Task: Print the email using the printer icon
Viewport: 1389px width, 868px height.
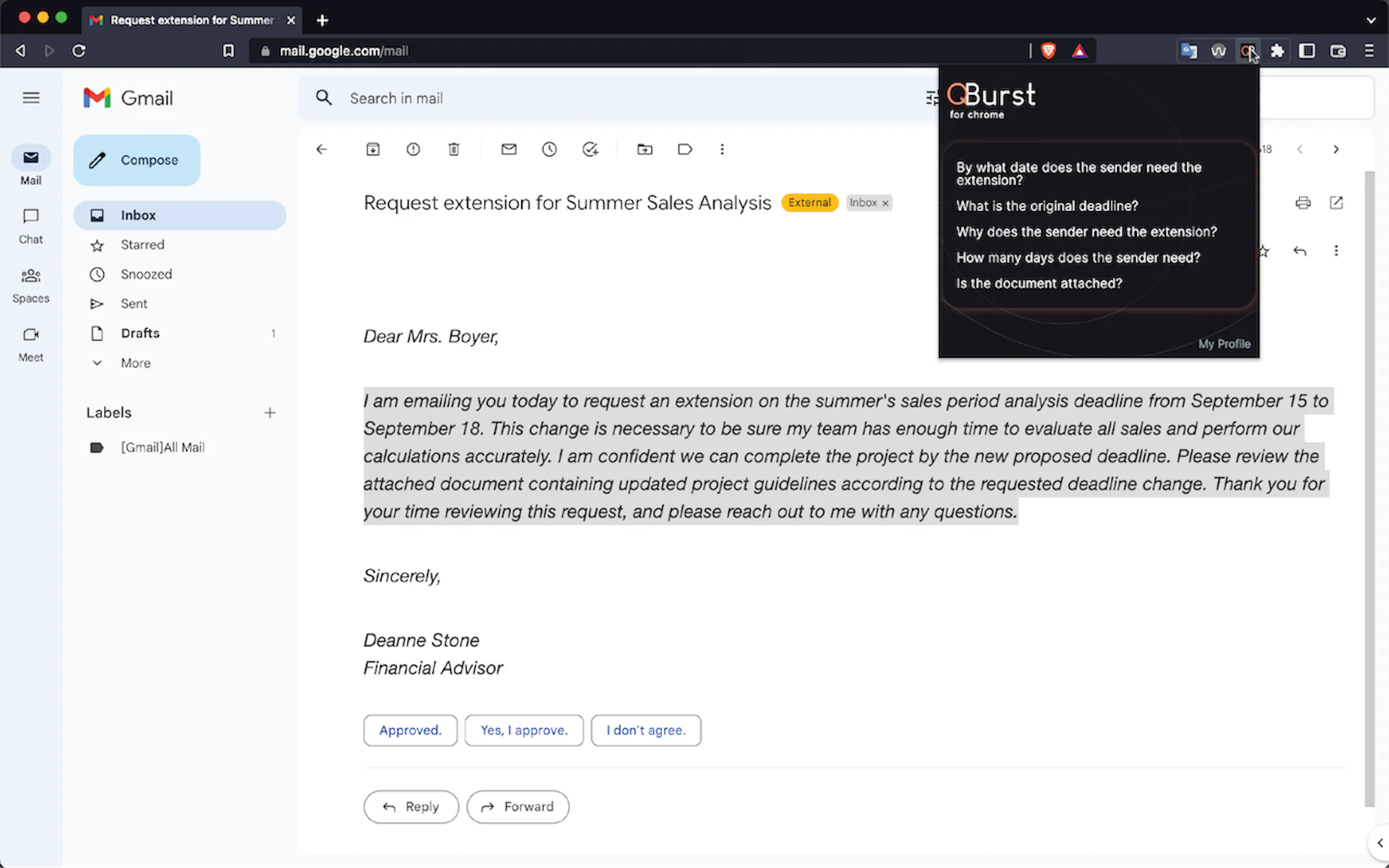Action: point(1303,203)
